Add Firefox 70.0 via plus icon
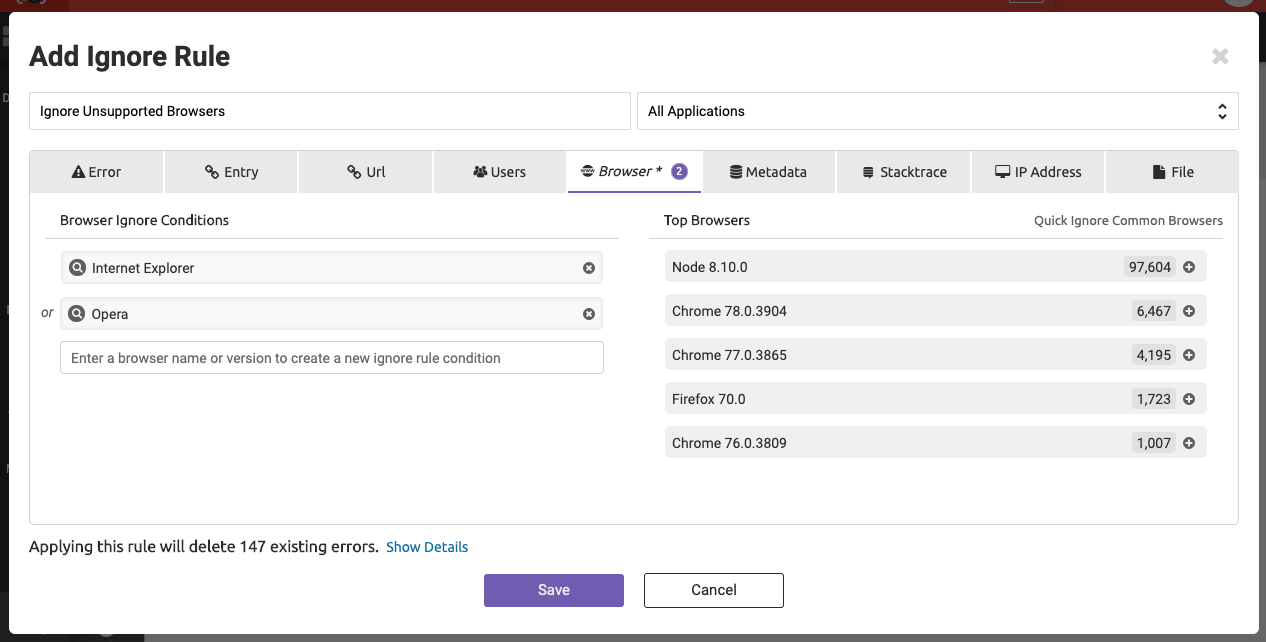This screenshot has width=1266, height=642. (x=1189, y=399)
